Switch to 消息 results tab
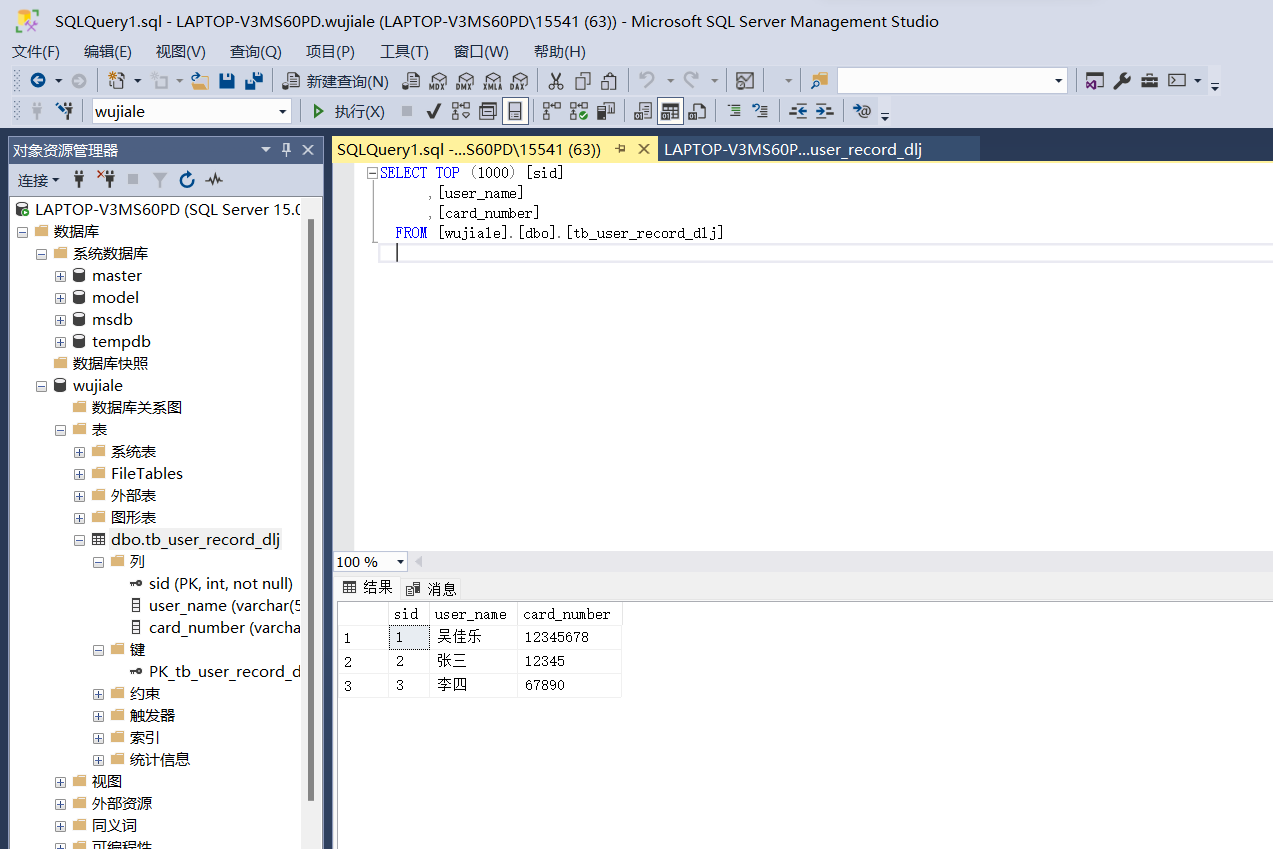1273x849 pixels. click(x=432, y=588)
